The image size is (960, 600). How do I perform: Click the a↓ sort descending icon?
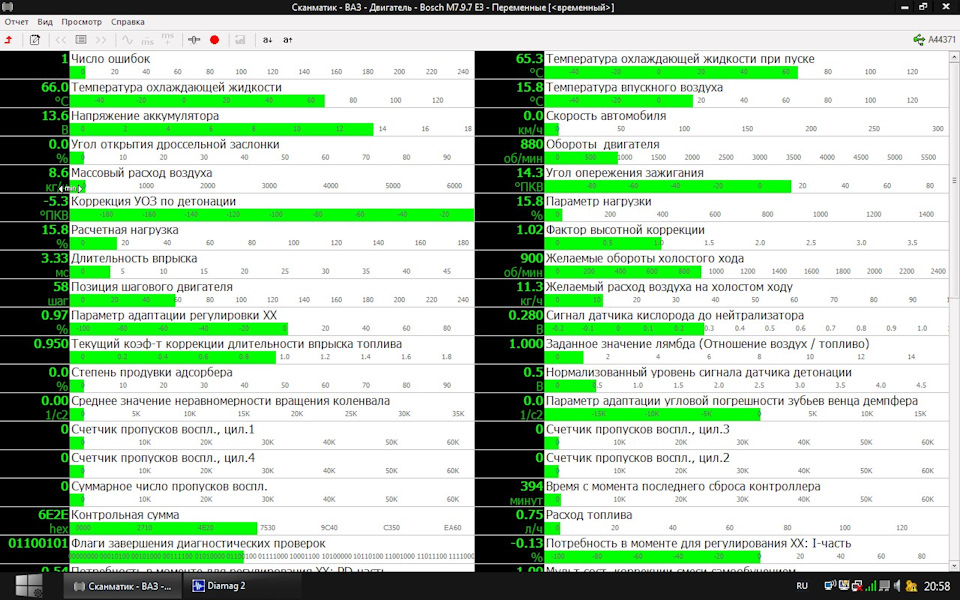tap(268, 40)
